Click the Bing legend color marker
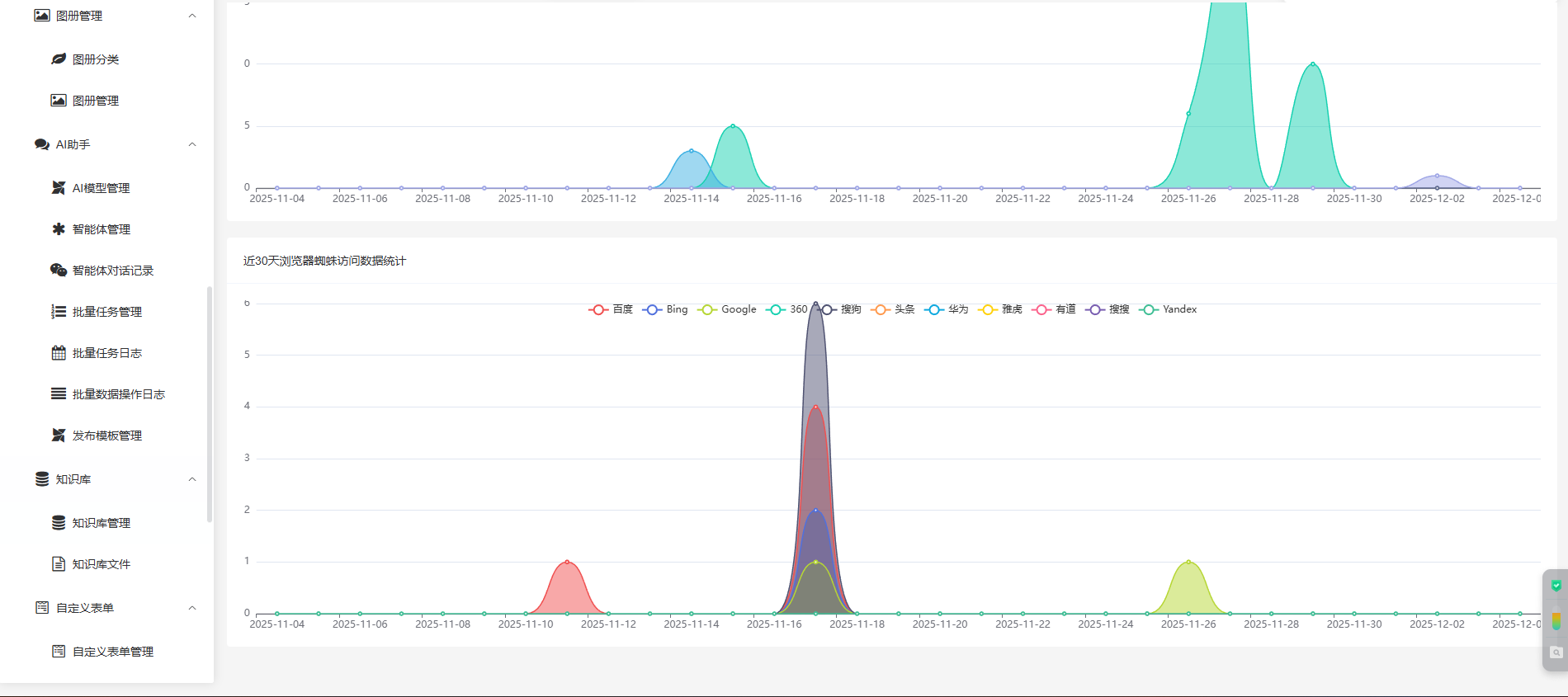This screenshot has height=697, width=1568. [653, 309]
